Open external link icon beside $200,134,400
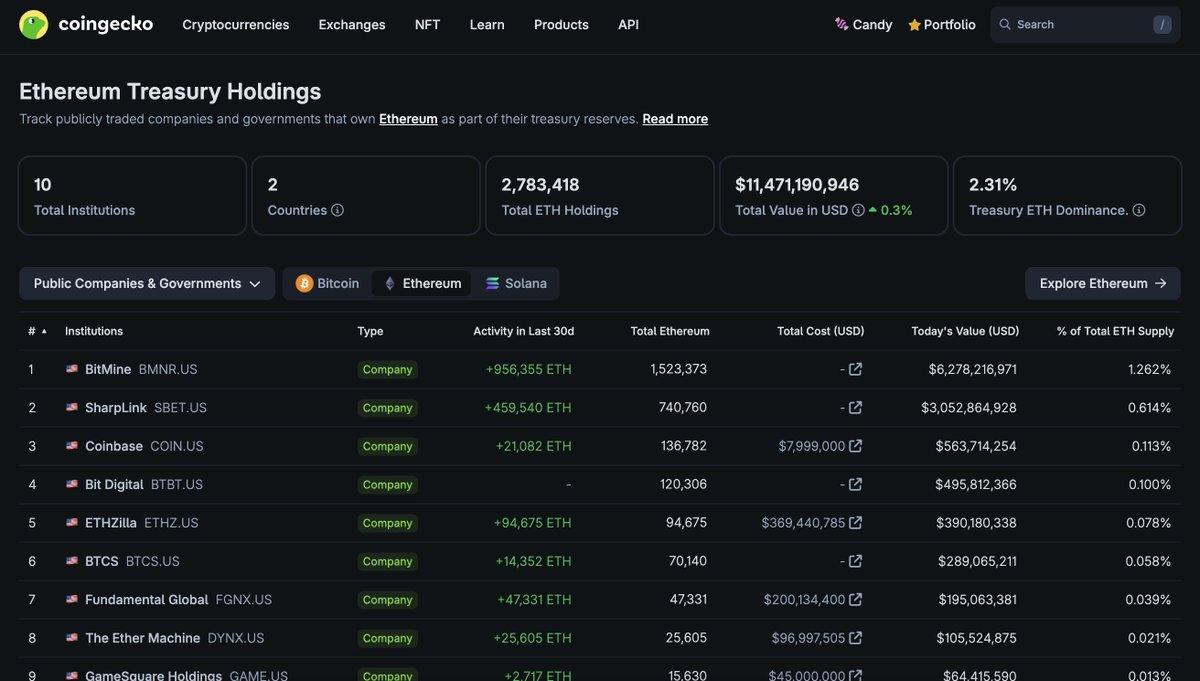The image size is (1200, 681). 855,600
